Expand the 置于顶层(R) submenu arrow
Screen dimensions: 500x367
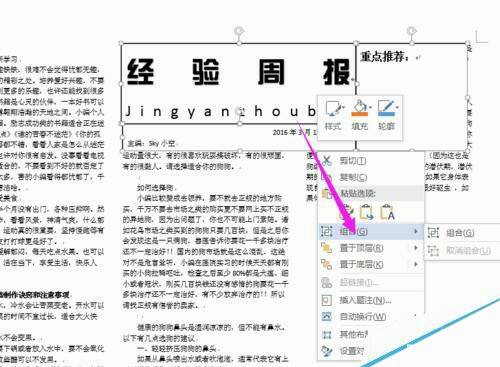click(416, 248)
